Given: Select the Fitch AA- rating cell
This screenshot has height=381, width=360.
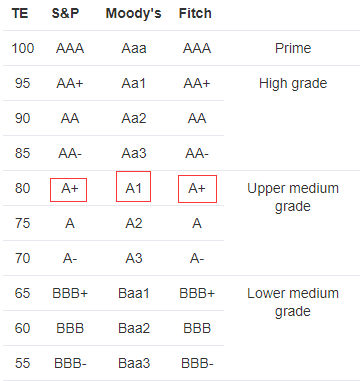Looking at the screenshot, I should 197,153.
